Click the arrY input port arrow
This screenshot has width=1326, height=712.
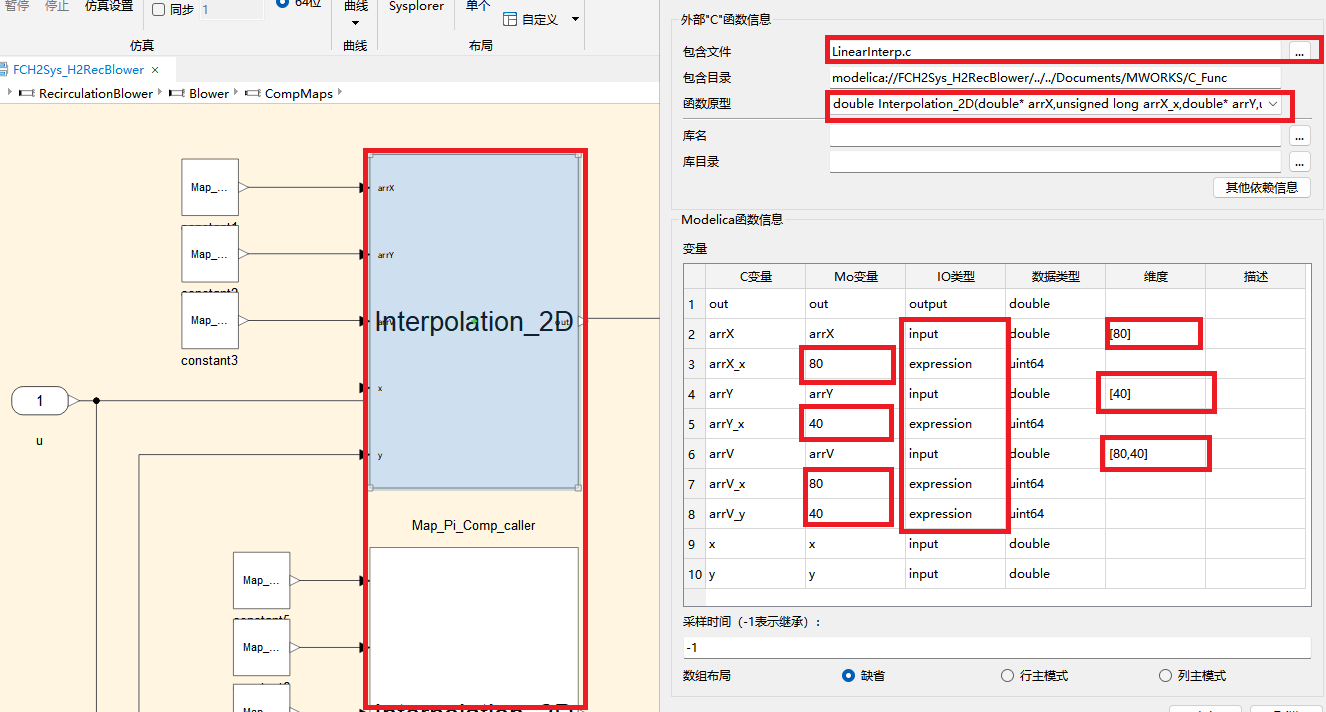363,254
